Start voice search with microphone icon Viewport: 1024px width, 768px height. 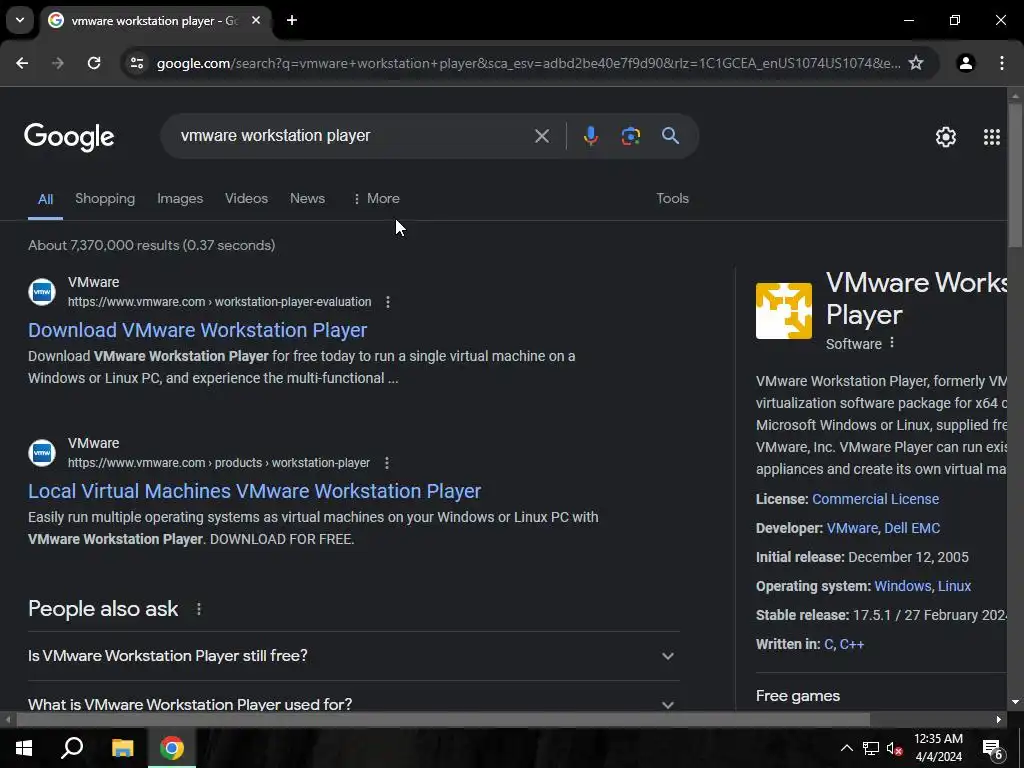590,136
